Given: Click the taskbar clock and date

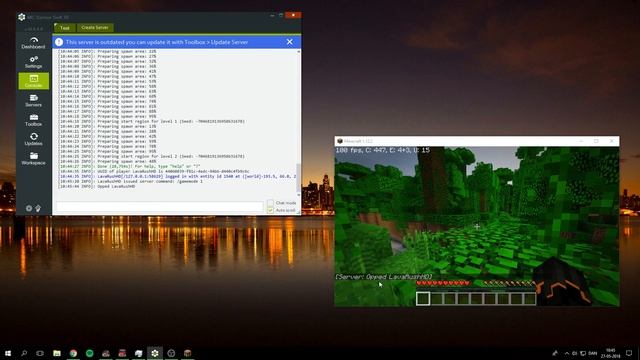Looking at the screenshot, I should [x=611, y=353].
